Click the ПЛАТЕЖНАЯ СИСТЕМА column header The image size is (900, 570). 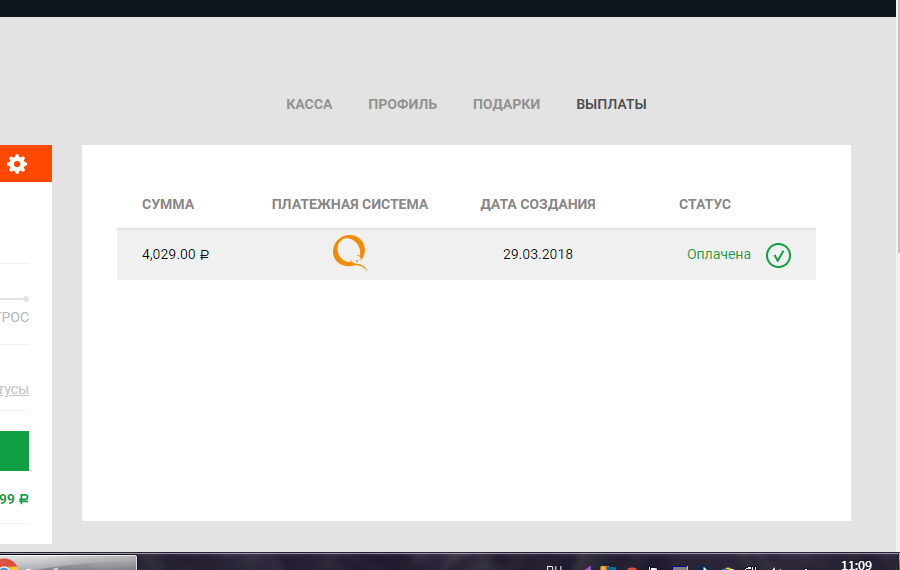coord(350,204)
